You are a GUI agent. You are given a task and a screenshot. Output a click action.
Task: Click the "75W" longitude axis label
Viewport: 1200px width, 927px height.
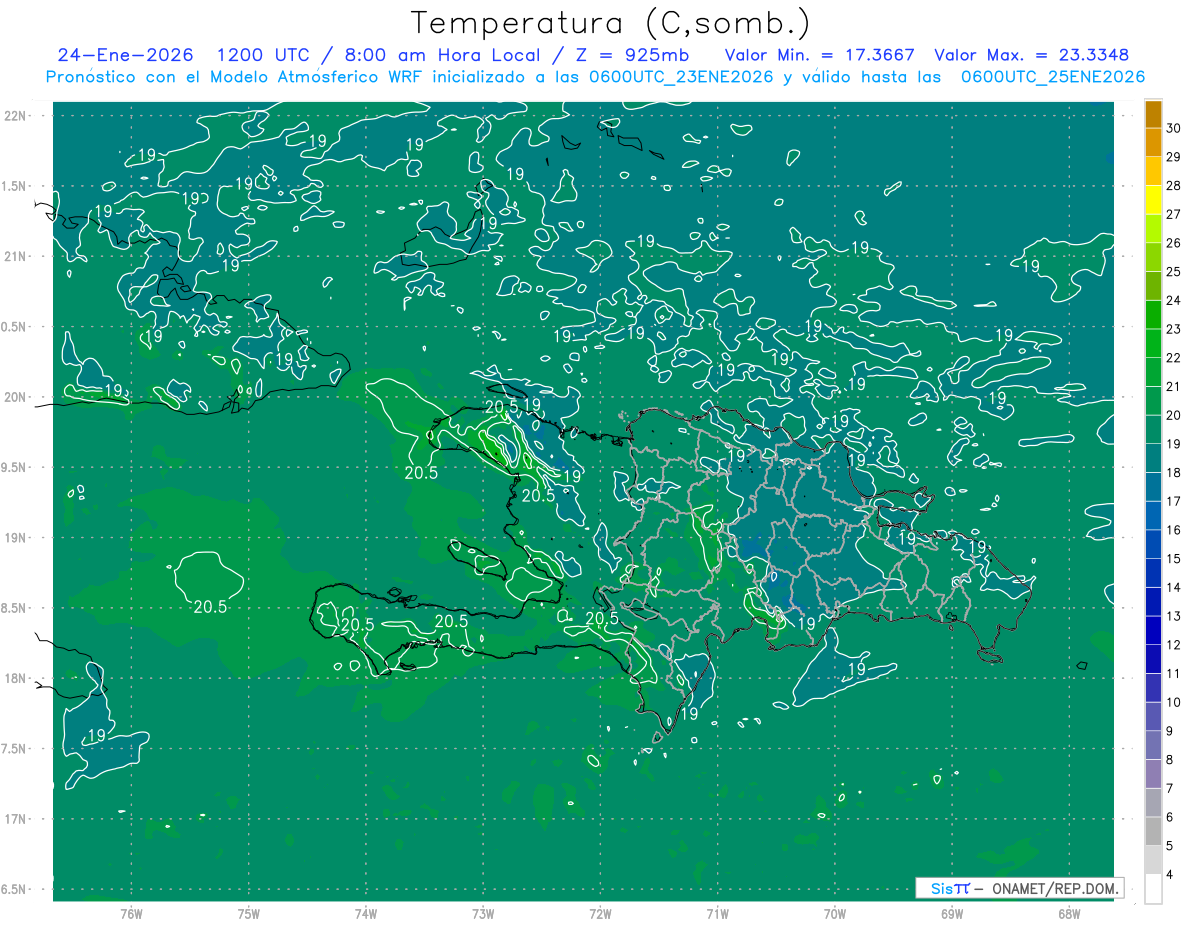[249, 914]
